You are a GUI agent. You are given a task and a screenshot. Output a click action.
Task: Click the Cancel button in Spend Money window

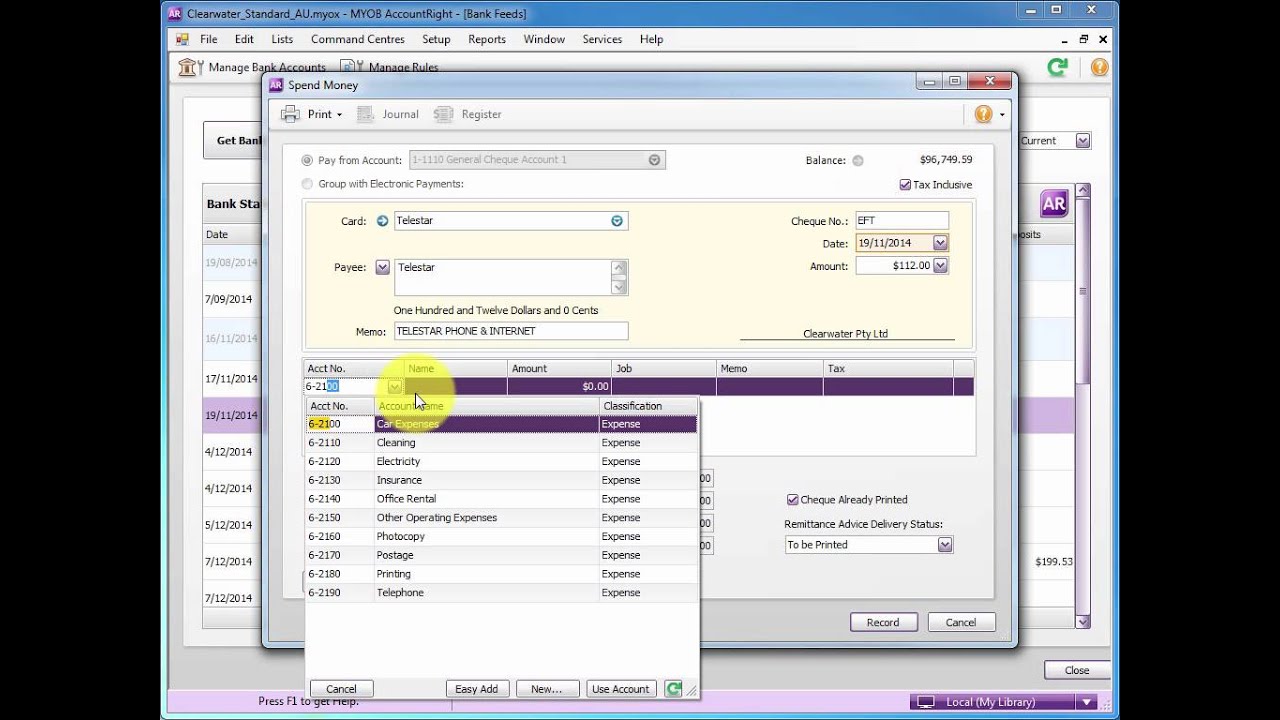coord(961,622)
